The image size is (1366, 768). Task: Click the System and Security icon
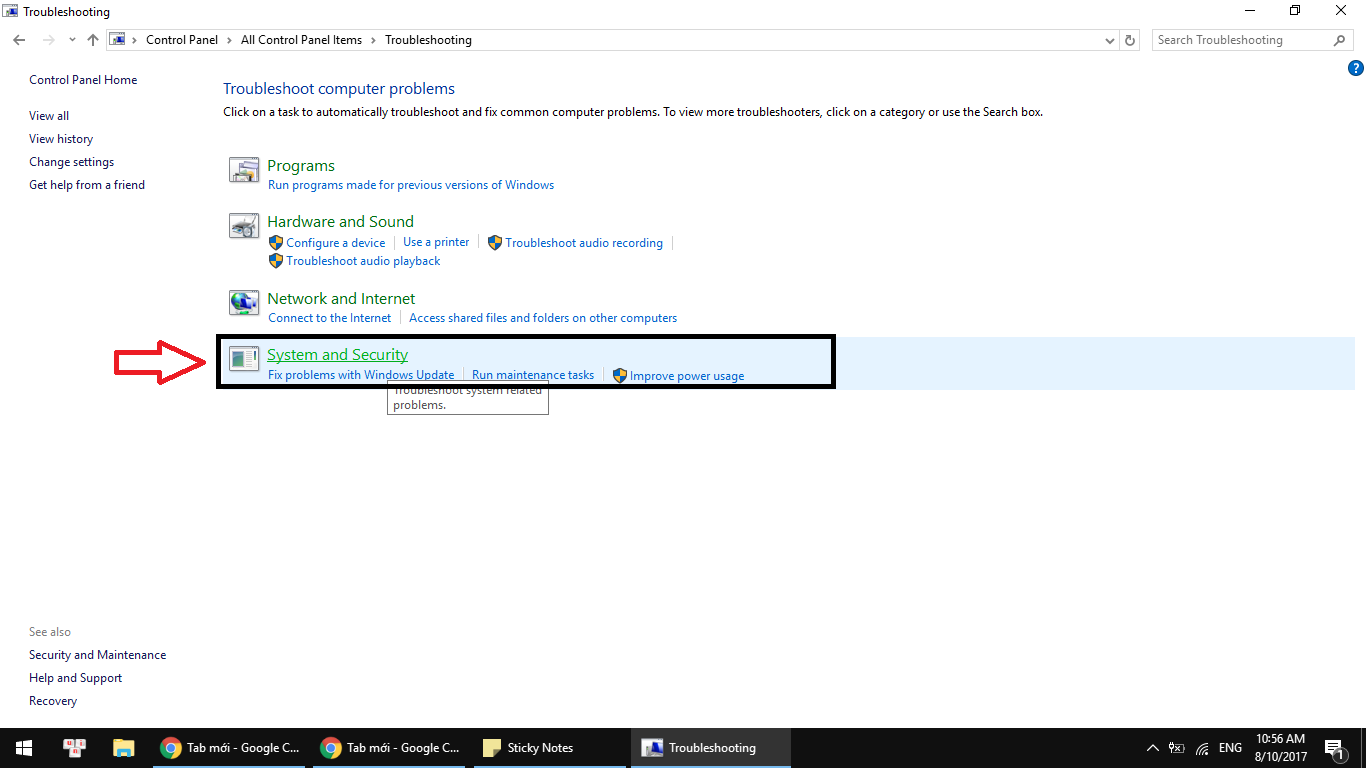point(244,359)
